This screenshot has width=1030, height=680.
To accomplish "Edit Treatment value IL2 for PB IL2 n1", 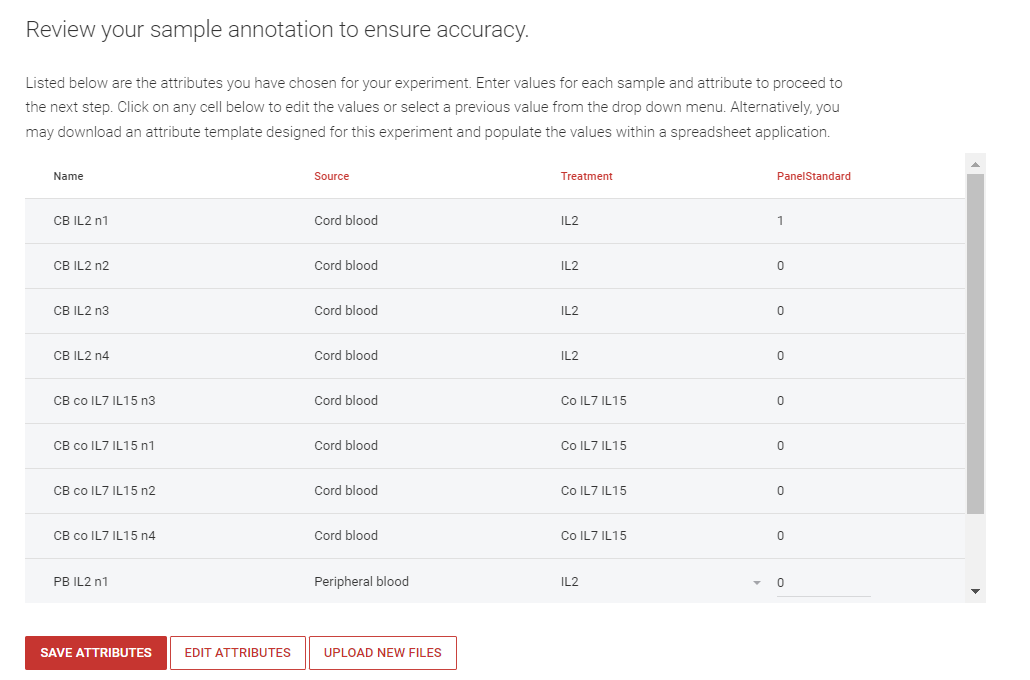I will click(x=570, y=581).
